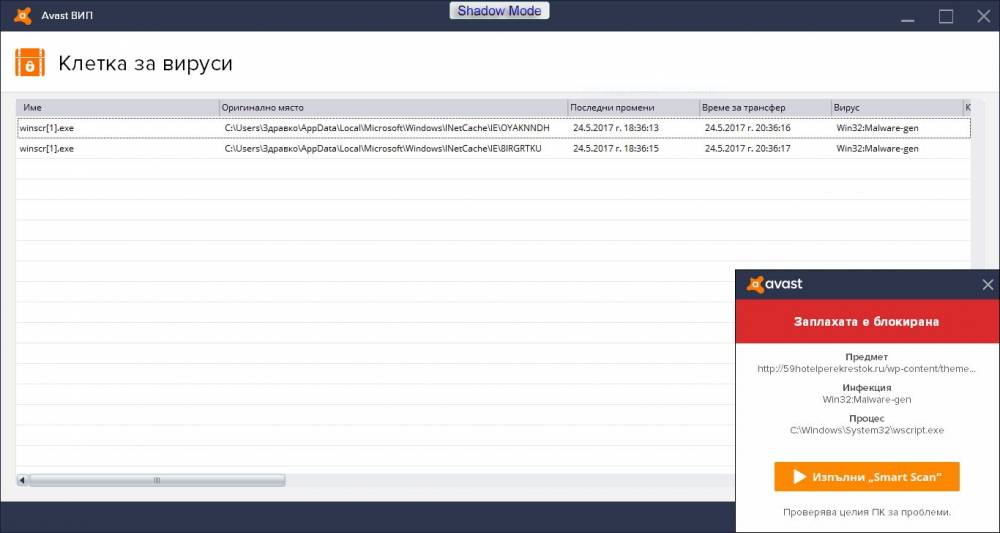Image resolution: width=1000 pixels, height=533 pixels.
Task: Click the path ending with 8IRGRTKU
Action: tap(383, 149)
